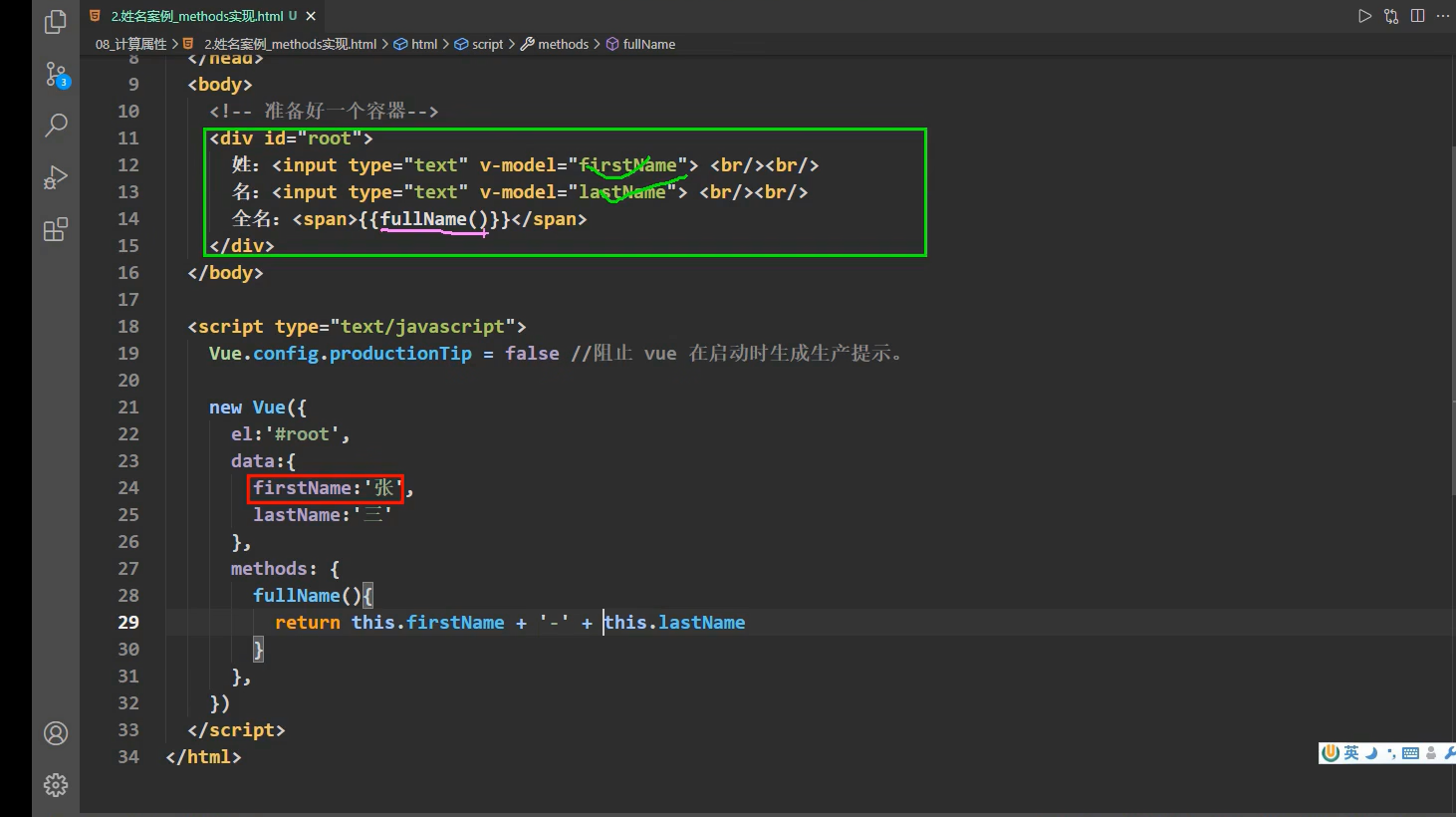This screenshot has height=817, width=1456.
Task: Click firstName:'张' on line 24
Action: [x=327, y=488]
